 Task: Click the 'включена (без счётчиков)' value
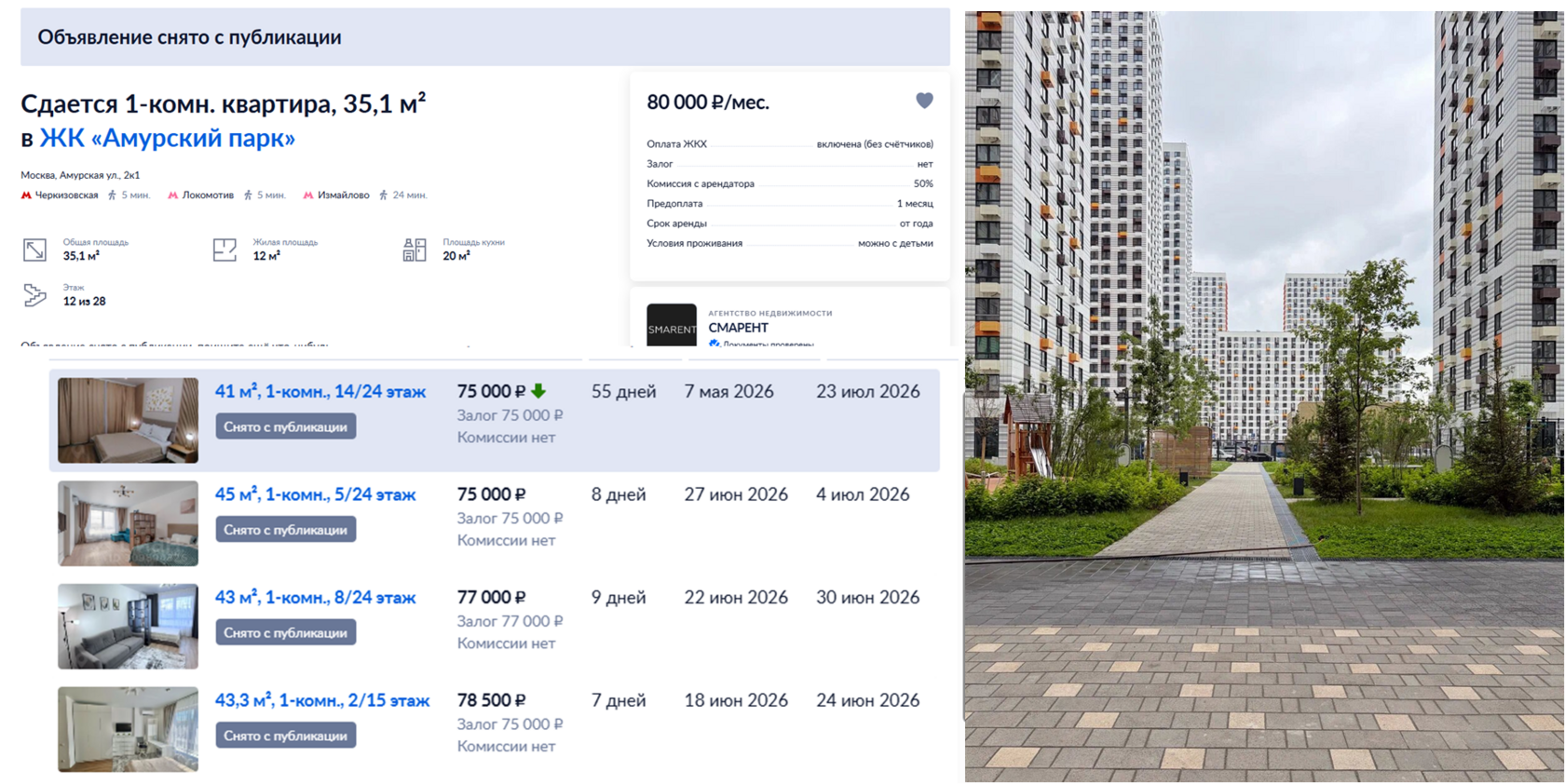(x=875, y=144)
